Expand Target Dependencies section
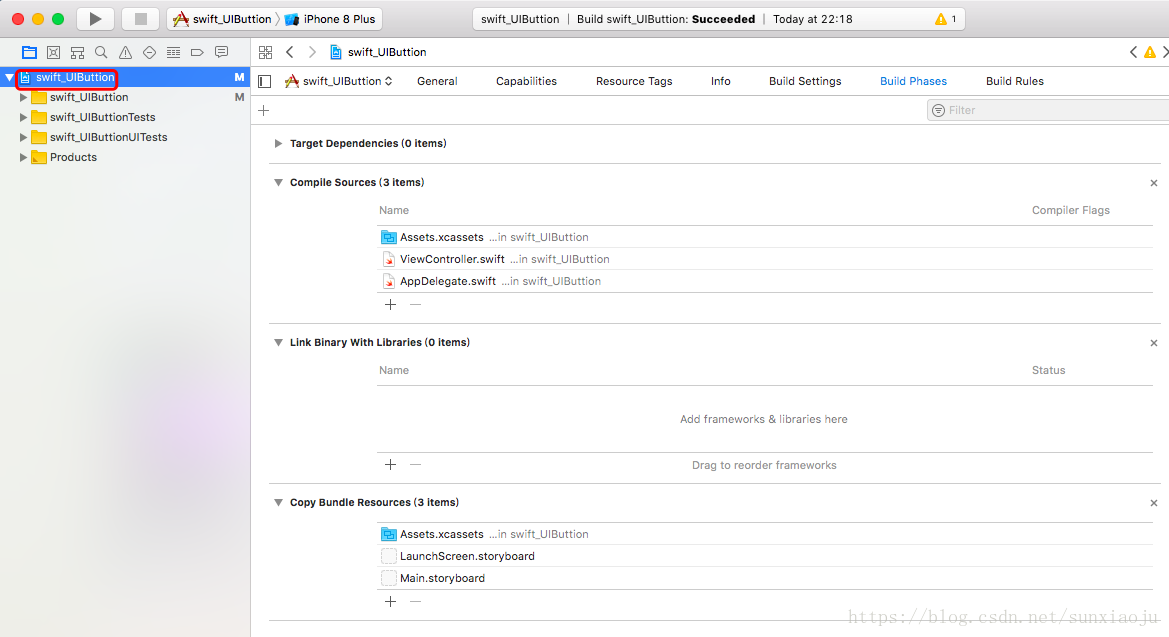This screenshot has height=637, width=1169. [x=278, y=143]
